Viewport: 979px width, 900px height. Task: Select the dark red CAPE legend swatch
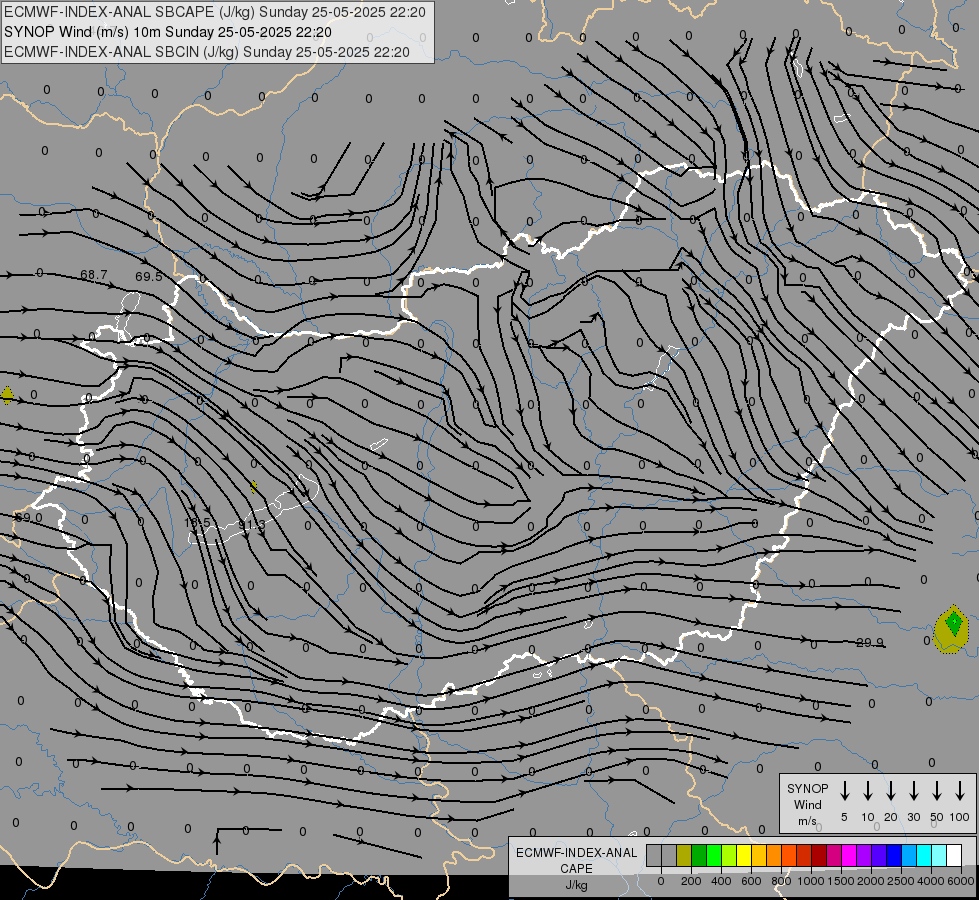[x=819, y=855]
